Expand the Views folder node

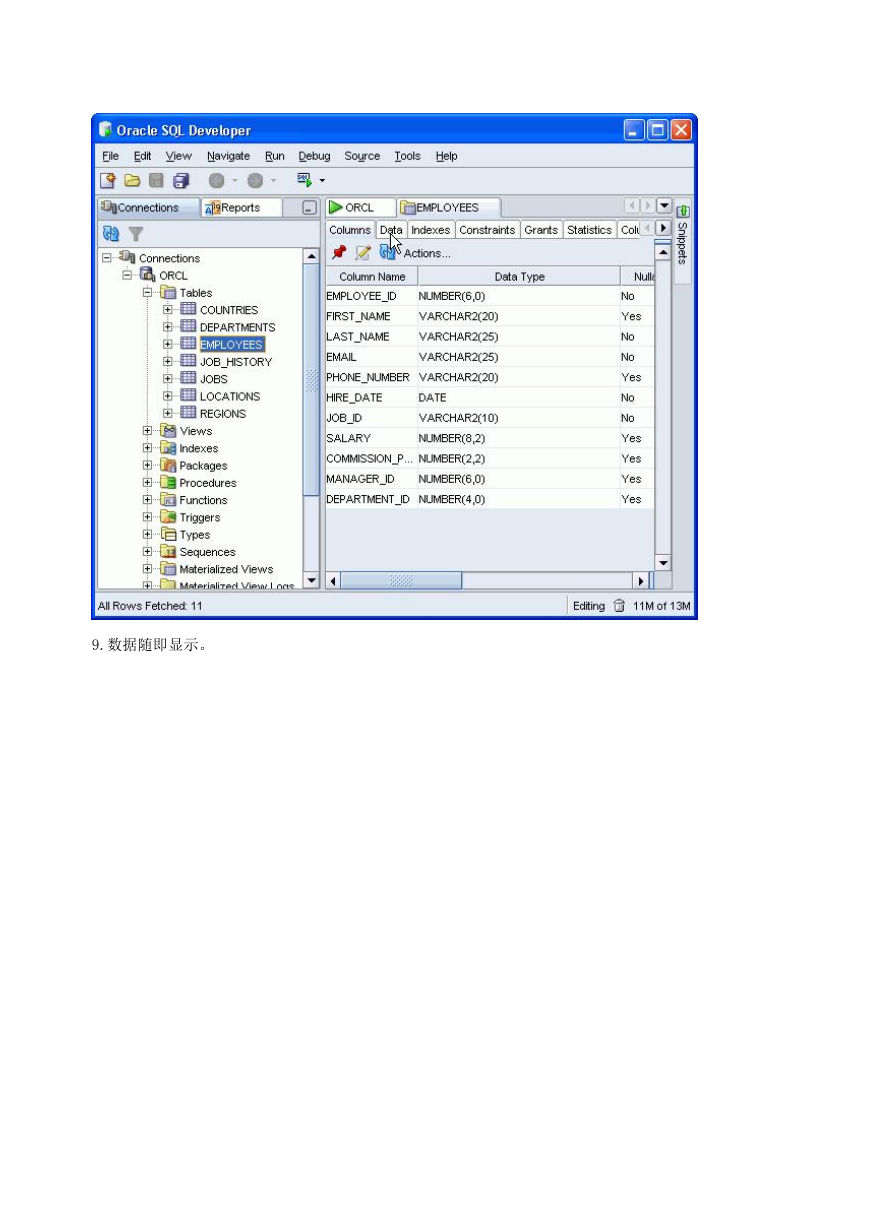tap(148, 430)
